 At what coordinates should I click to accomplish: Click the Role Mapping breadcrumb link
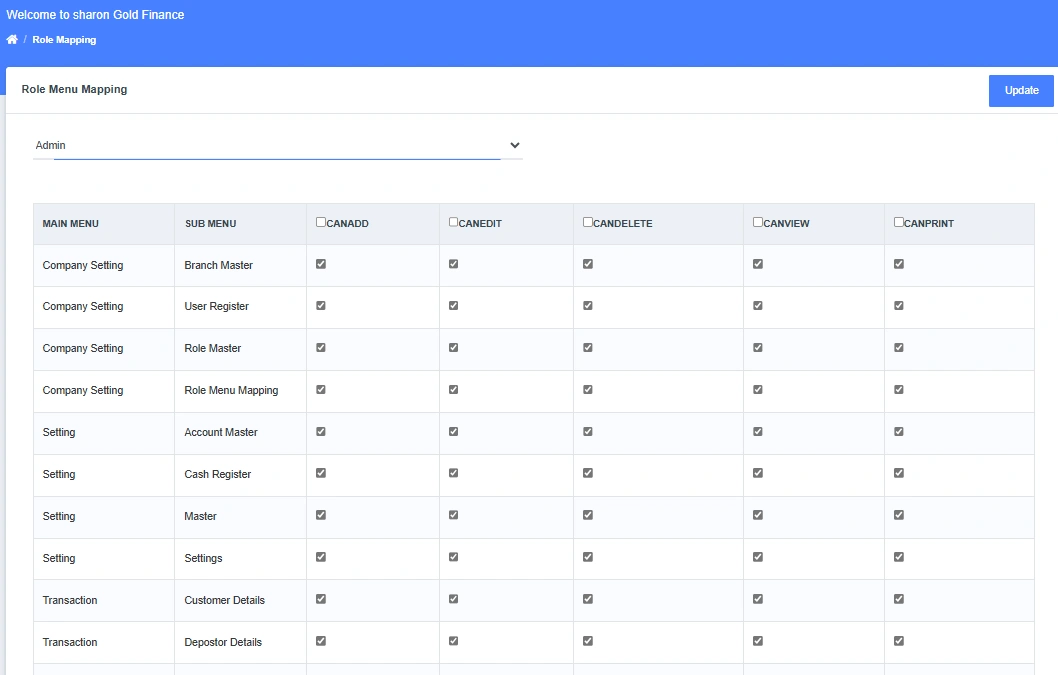coord(64,40)
